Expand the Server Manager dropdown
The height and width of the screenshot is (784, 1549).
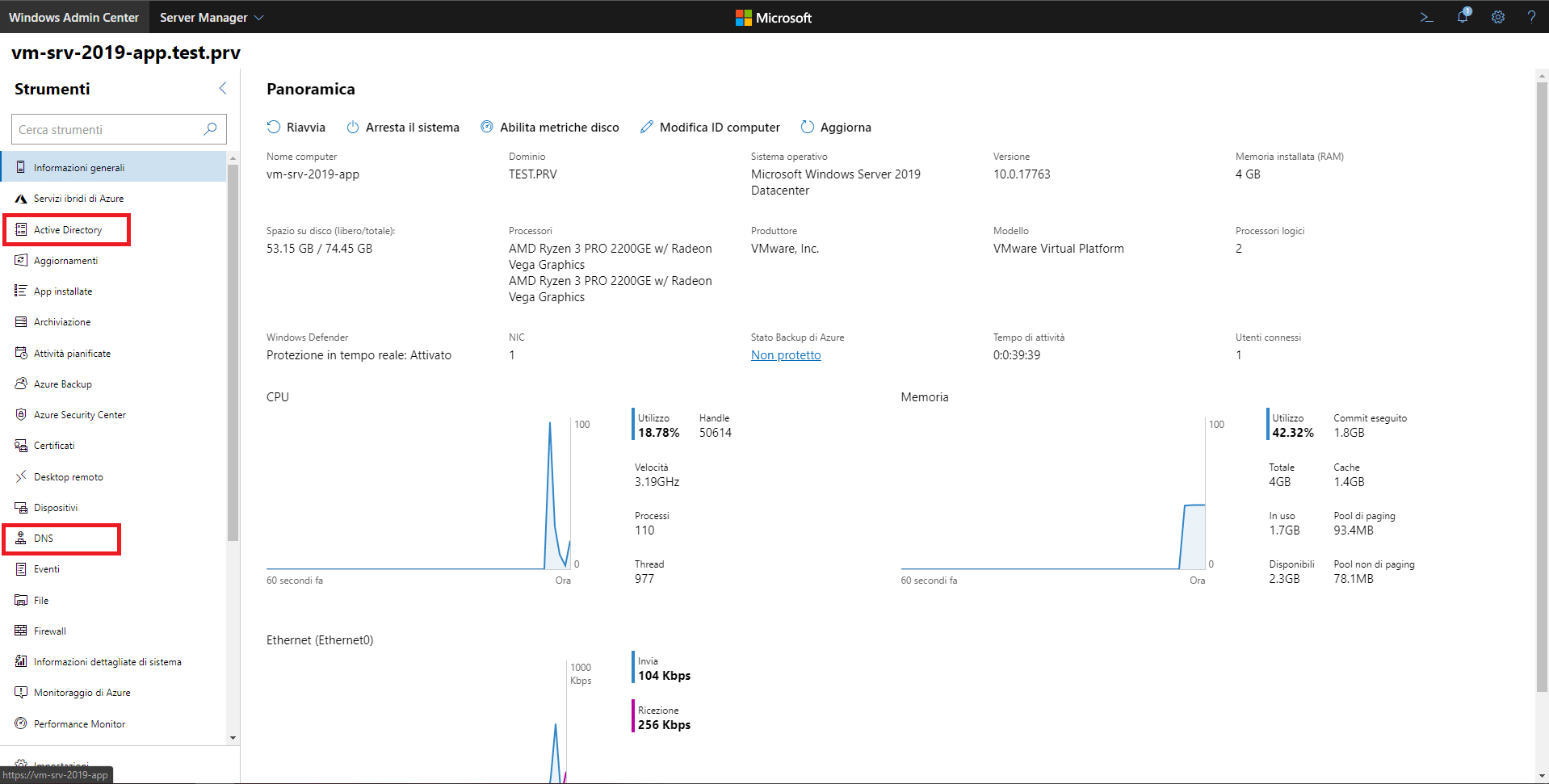[212, 17]
